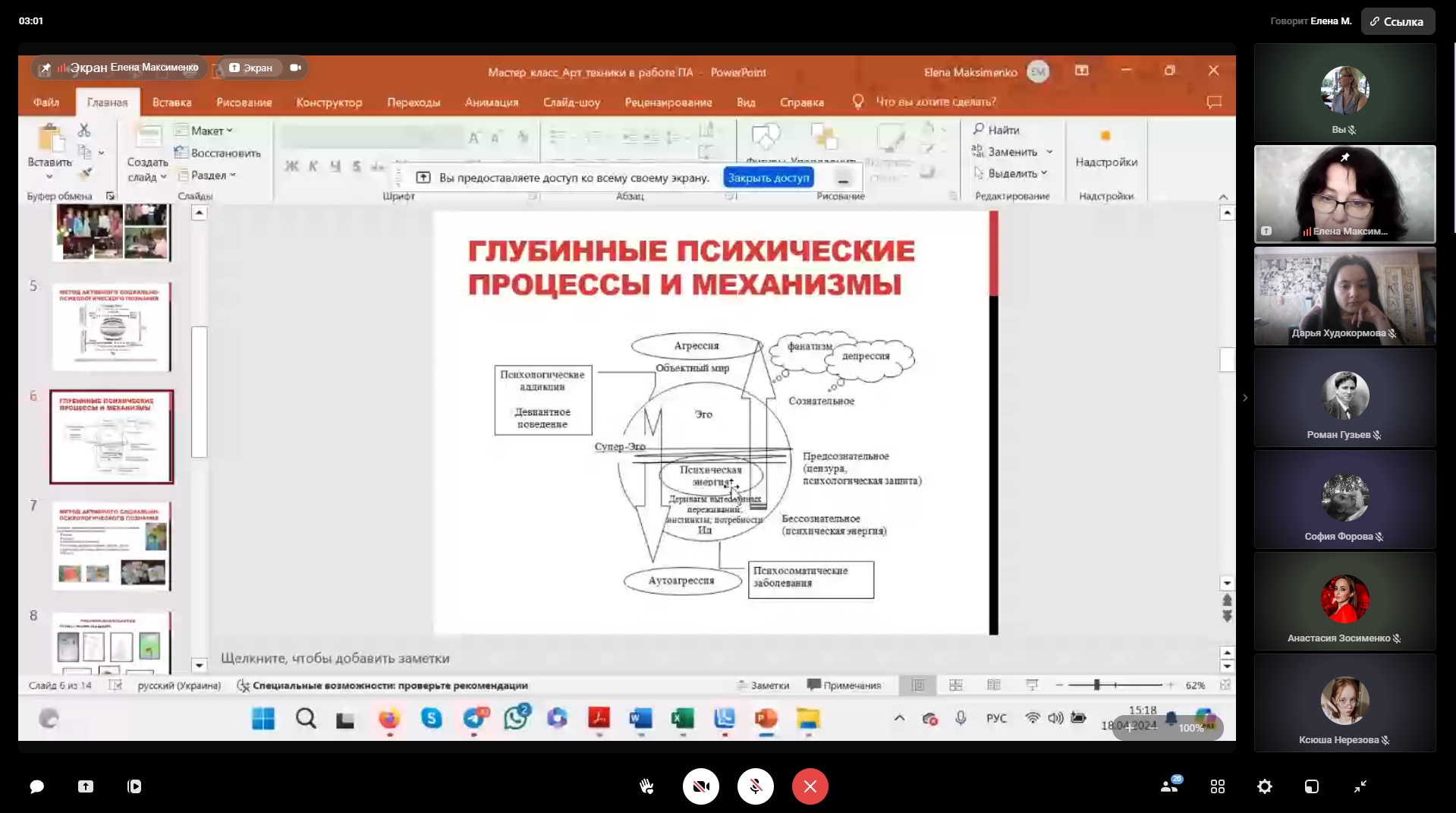Switch to Slide Sorter view icon
Image resolution: width=1456 pixels, height=813 pixels.
956,685
